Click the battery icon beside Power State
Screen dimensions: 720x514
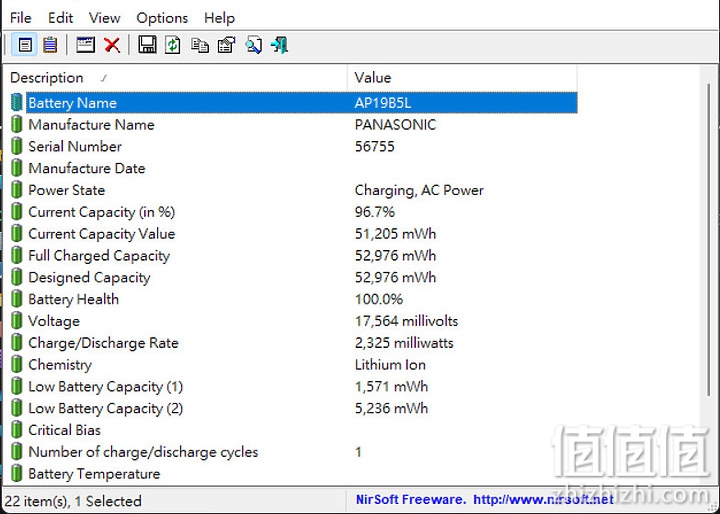pyautogui.click(x=17, y=190)
